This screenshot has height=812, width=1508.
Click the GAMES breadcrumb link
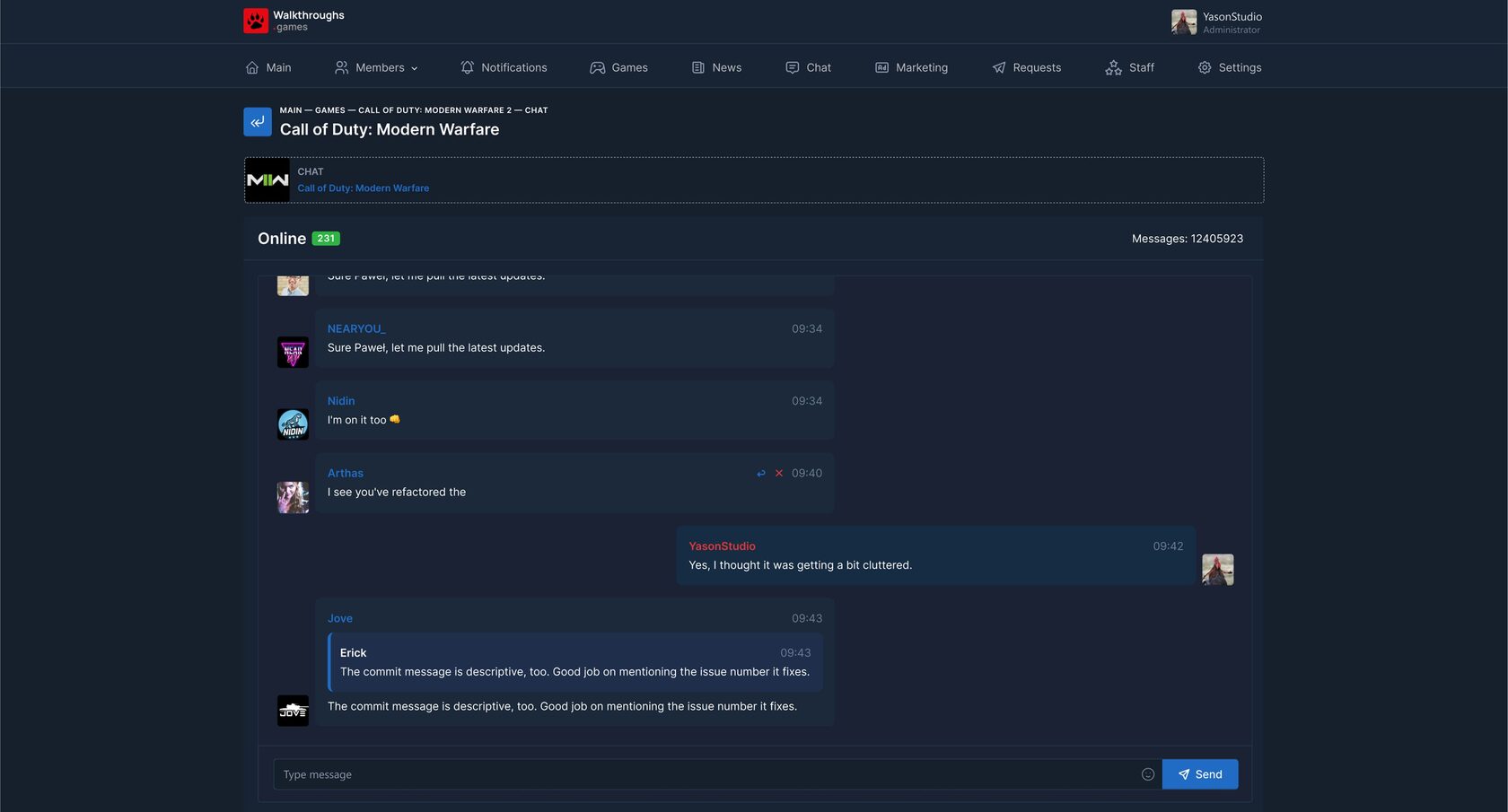(330, 110)
